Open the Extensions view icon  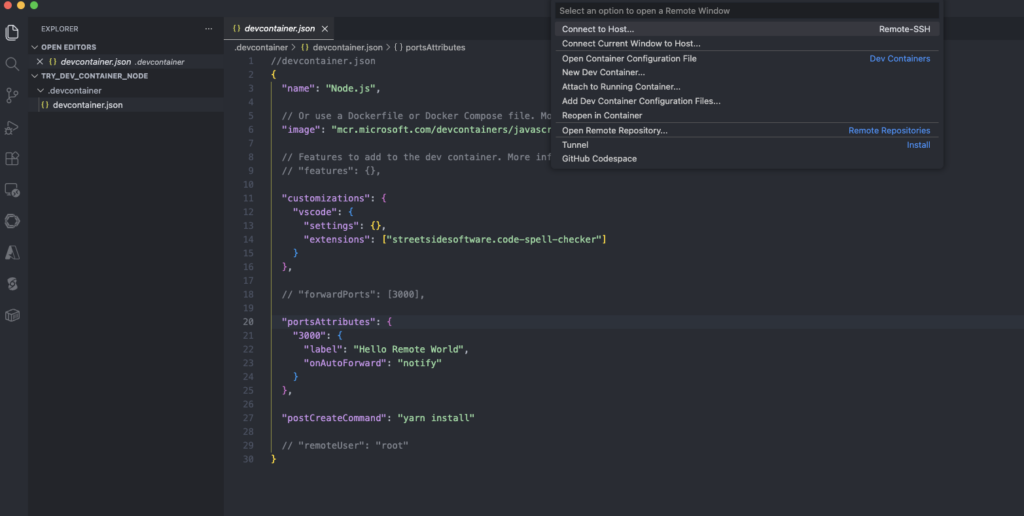tap(12, 159)
